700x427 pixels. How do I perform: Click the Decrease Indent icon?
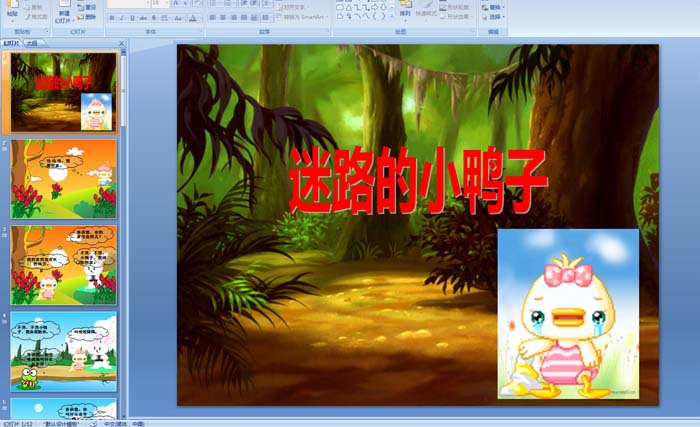(244, 3)
